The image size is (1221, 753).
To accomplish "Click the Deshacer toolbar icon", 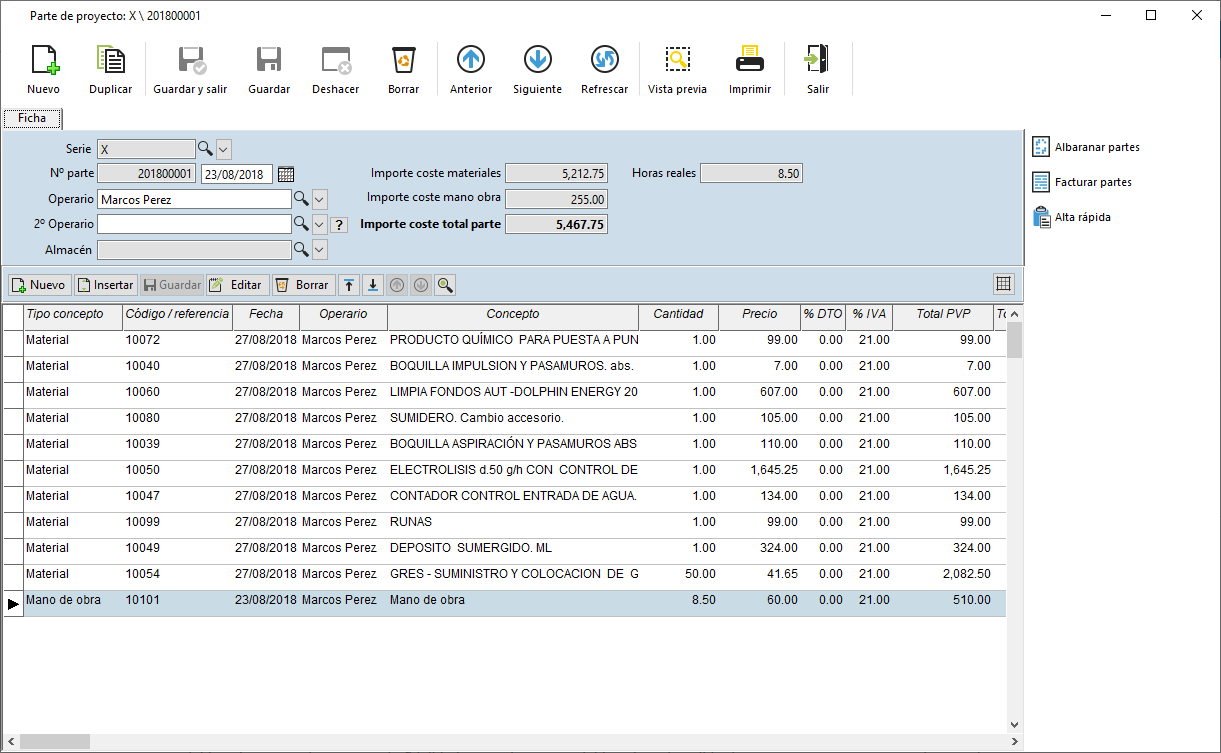I will coord(335,60).
